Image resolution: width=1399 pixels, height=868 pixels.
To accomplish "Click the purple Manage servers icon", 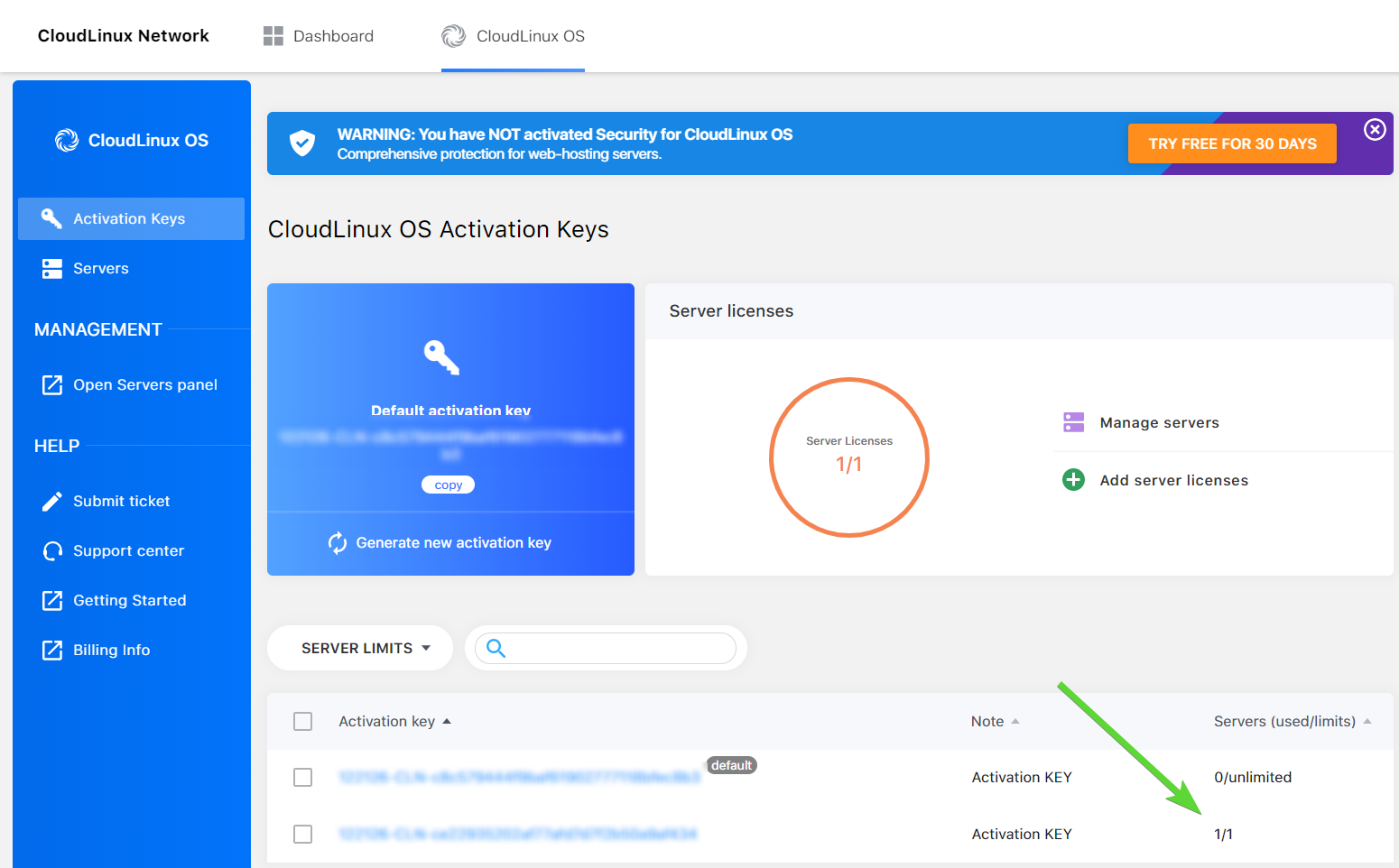I will coord(1073,422).
